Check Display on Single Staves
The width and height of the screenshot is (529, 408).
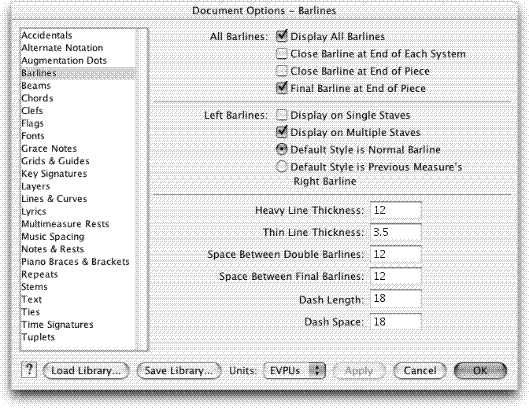282,115
